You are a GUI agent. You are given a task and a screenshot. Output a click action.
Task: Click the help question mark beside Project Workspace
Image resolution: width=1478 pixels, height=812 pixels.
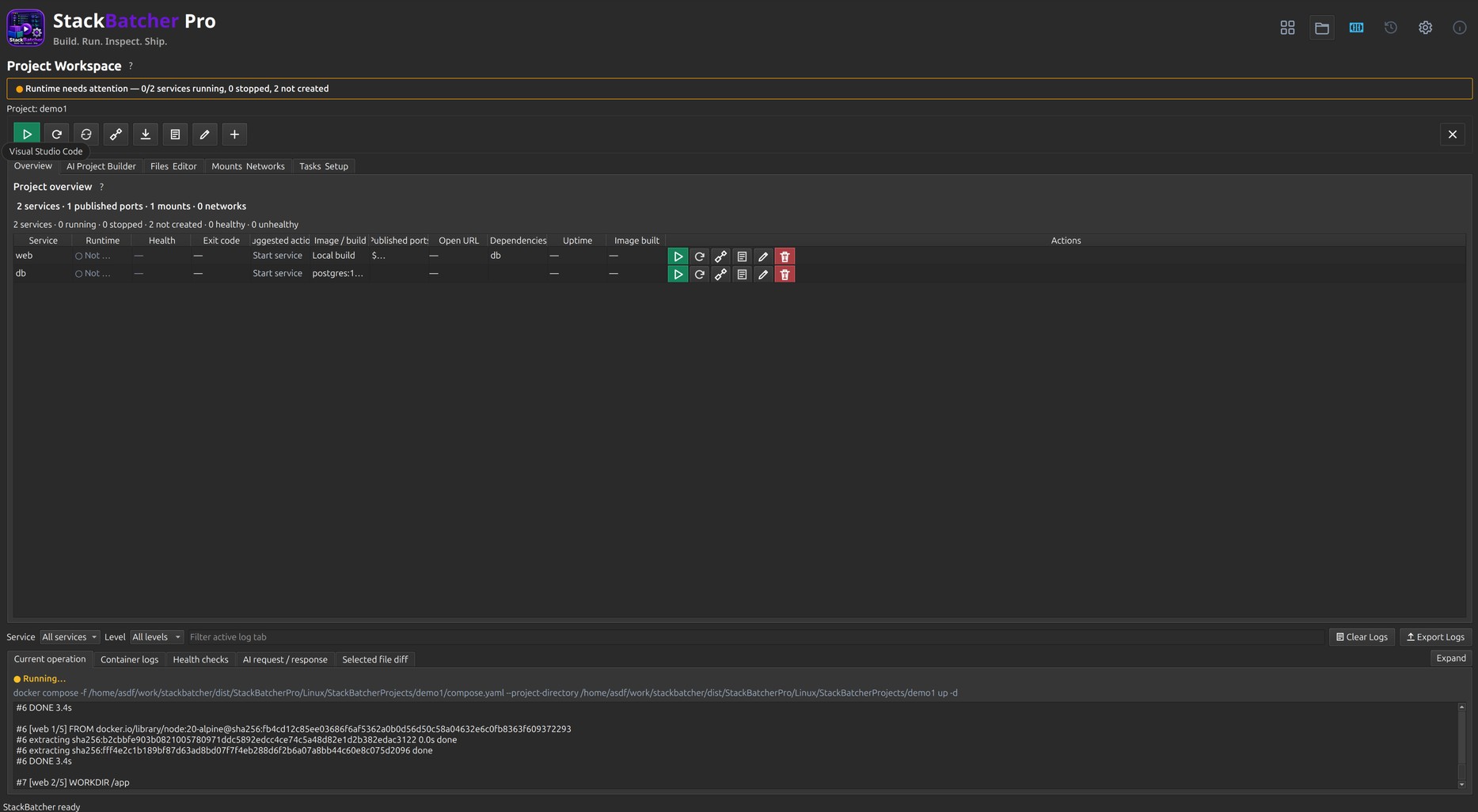[x=131, y=66]
